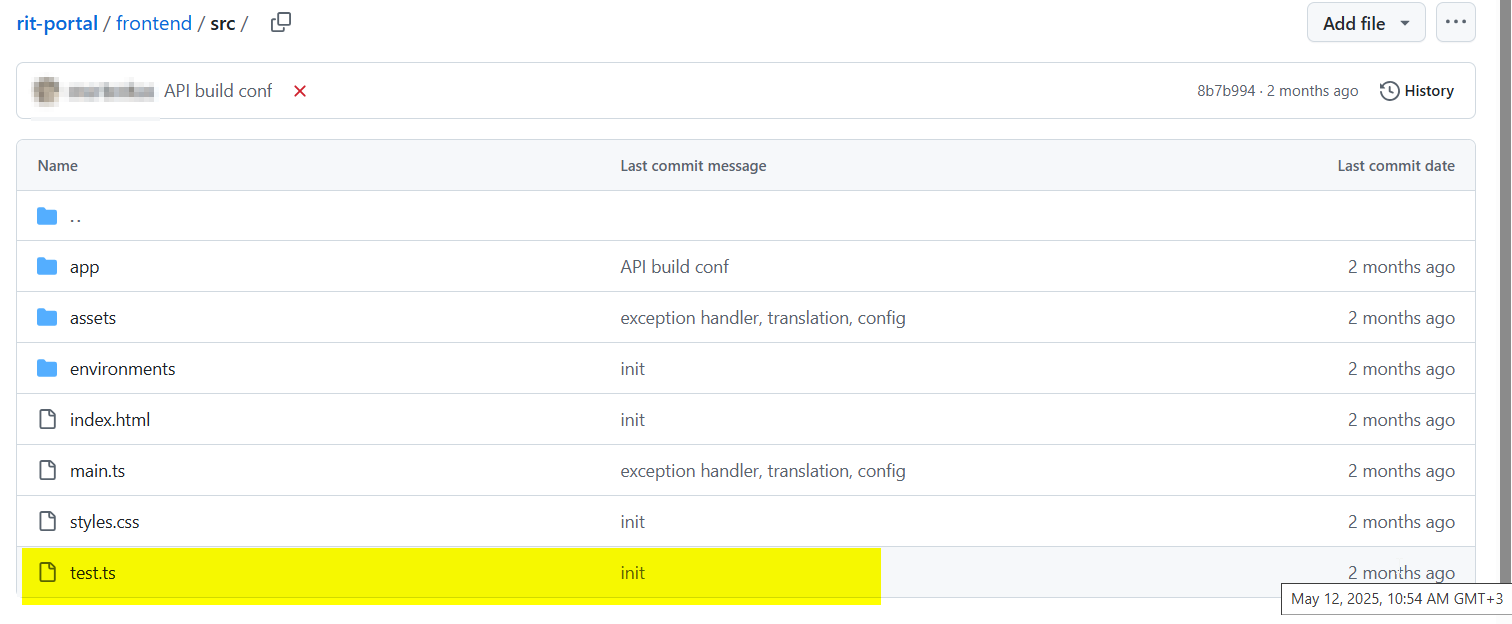This screenshot has width=1512, height=624.
Task: Click the app folder icon
Action: pyautogui.click(x=47, y=267)
